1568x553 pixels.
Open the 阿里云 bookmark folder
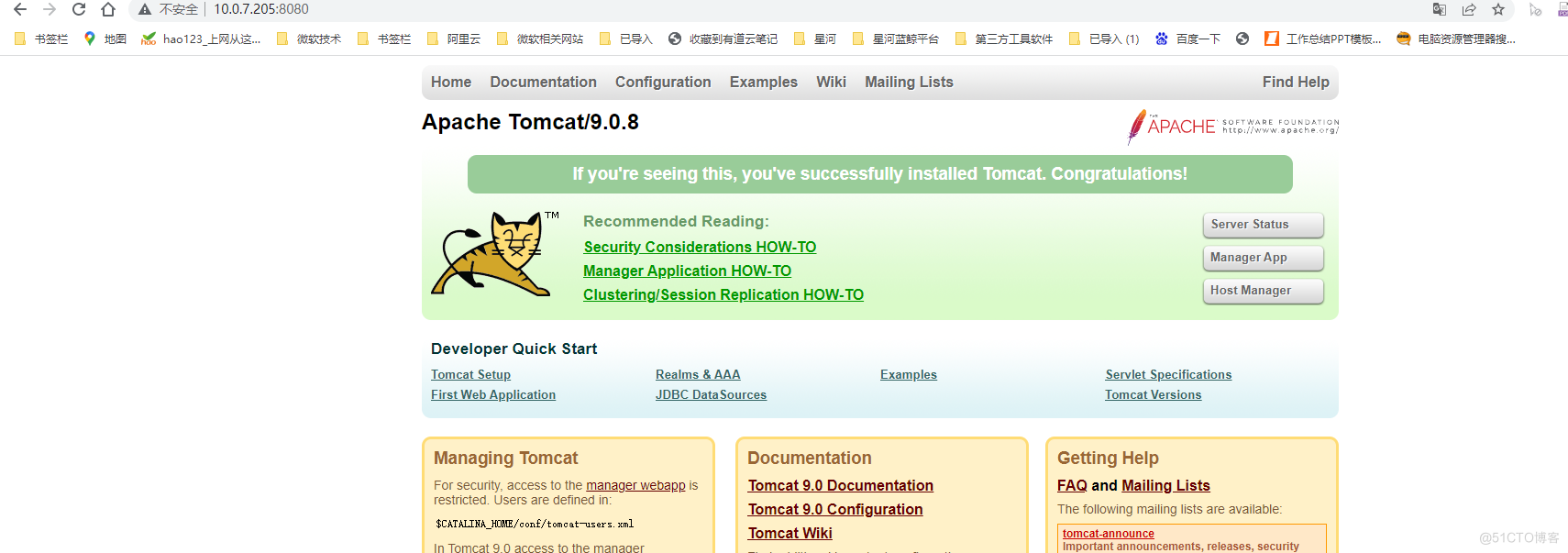coord(454,39)
